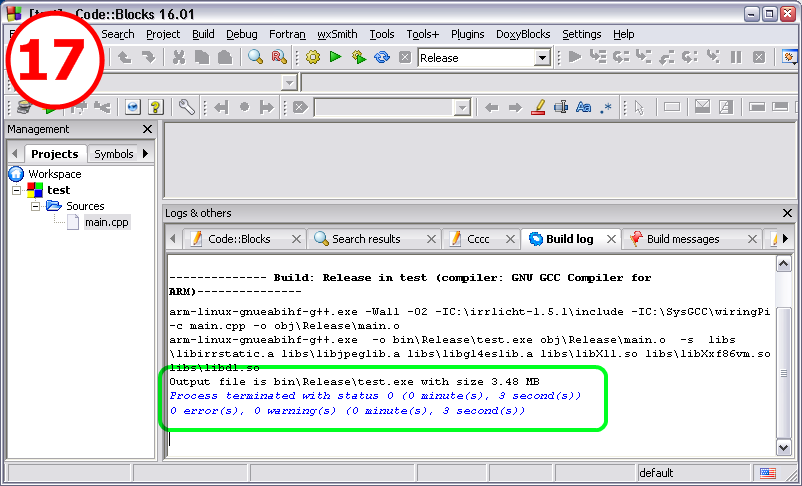Open the incremental search history dropdown
The height and width of the screenshot is (486, 802).
pos(462,107)
